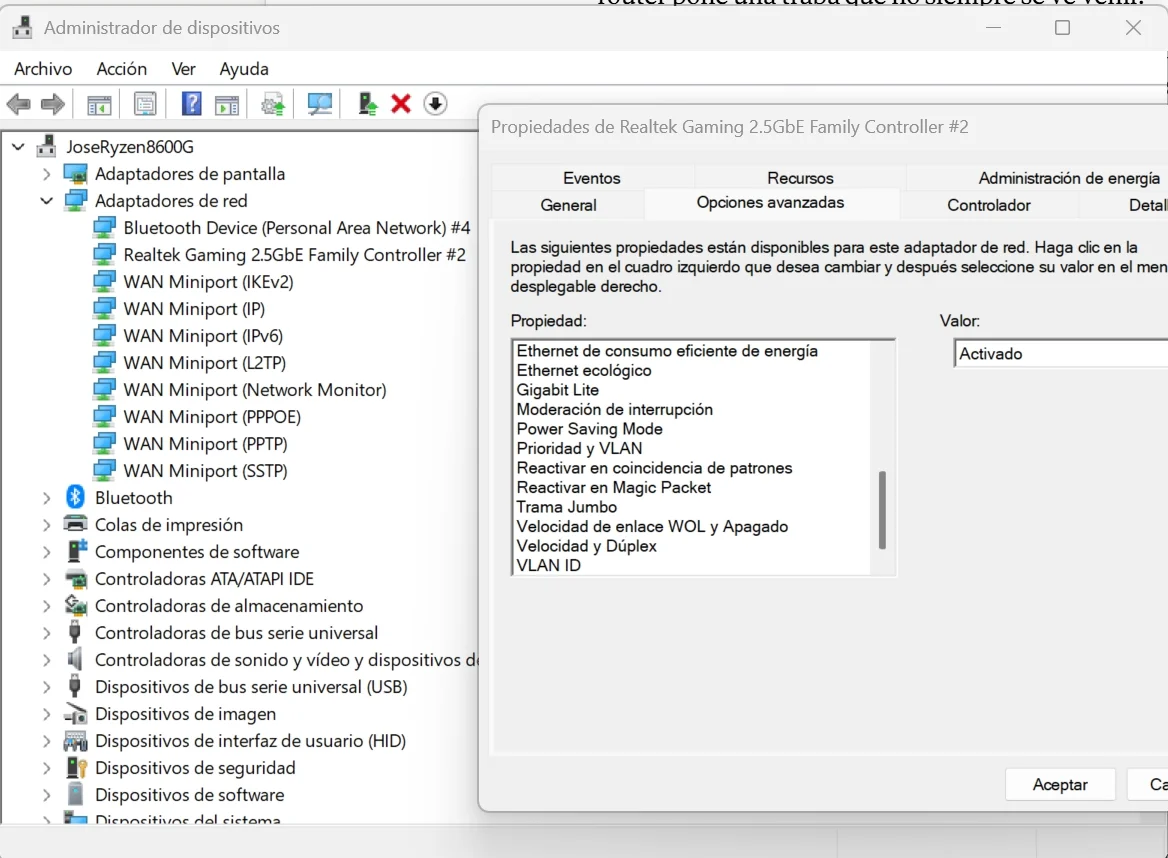The image size is (1168, 858).
Task: Click the property list scrollbar thumb
Action: coord(882,510)
